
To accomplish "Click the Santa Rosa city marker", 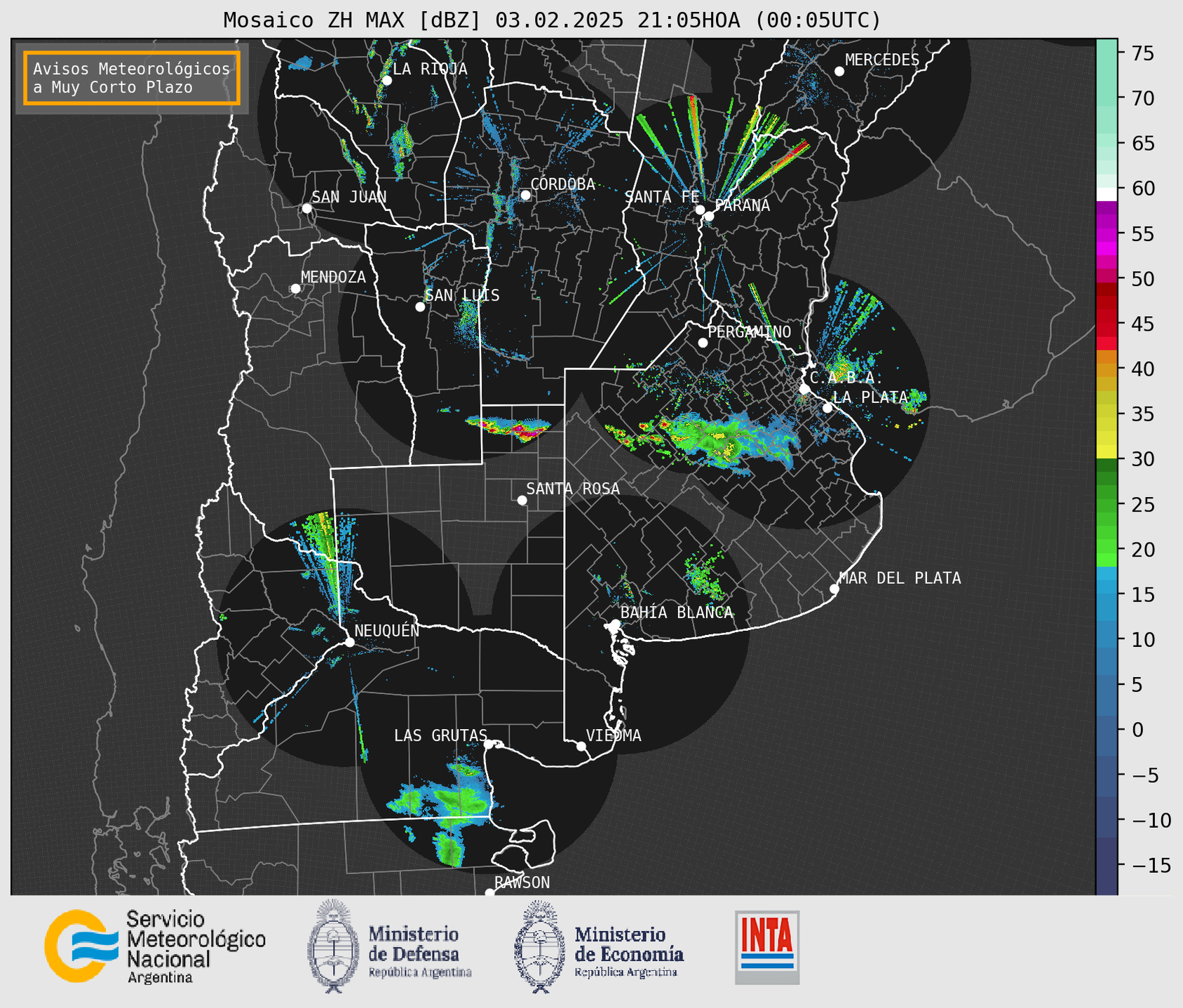I will [522, 500].
